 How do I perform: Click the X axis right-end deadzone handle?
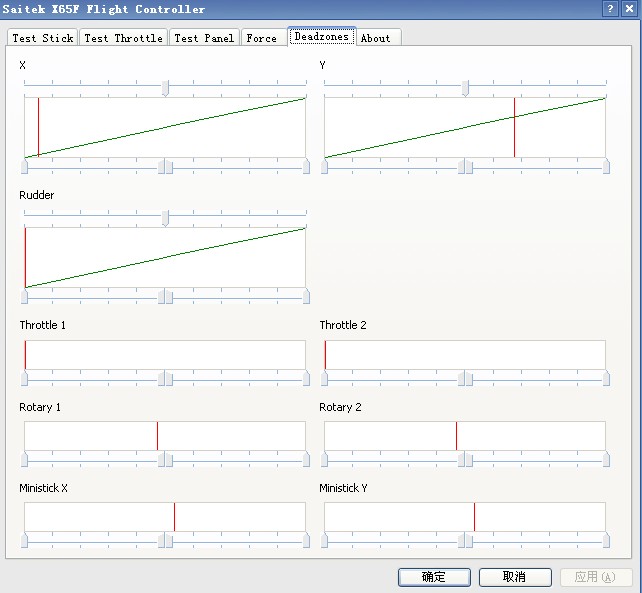[x=306, y=166]
